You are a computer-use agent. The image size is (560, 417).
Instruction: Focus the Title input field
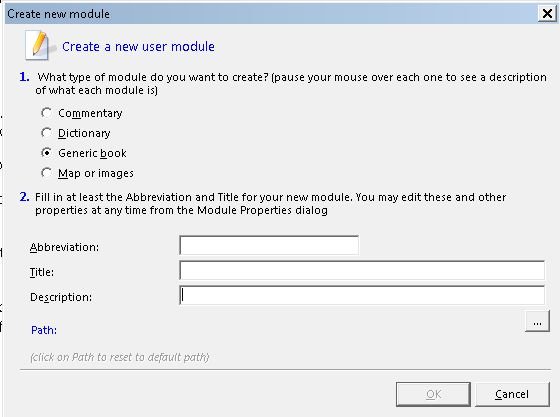(x=362, y=270)
